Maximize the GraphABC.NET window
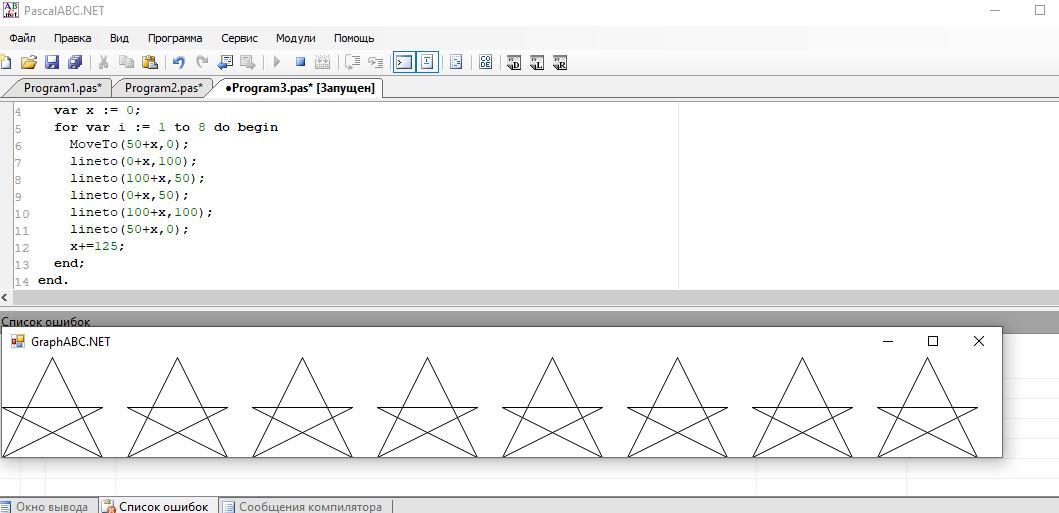The height and width of the screenshot is (513, 1059). coord(933,342)
